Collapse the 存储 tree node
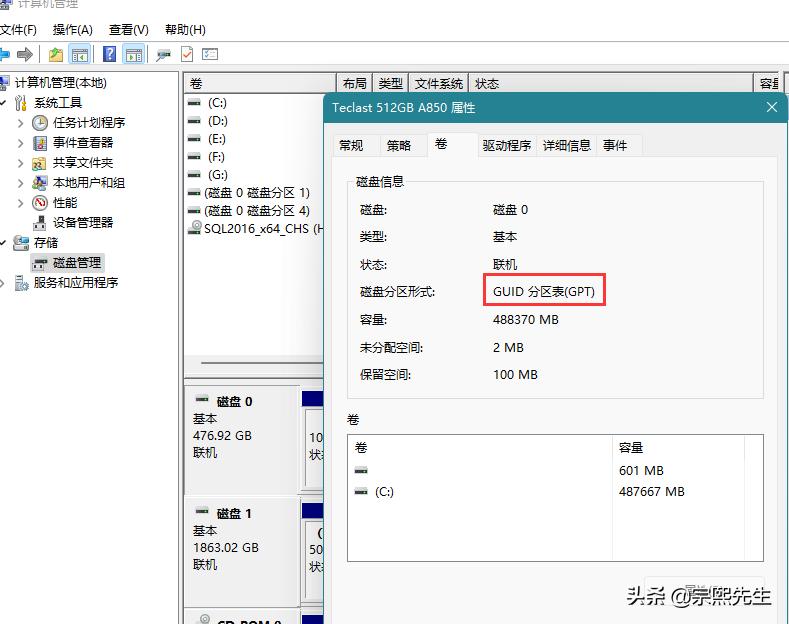This screenshot has width=789, height=624. [3, 243]
